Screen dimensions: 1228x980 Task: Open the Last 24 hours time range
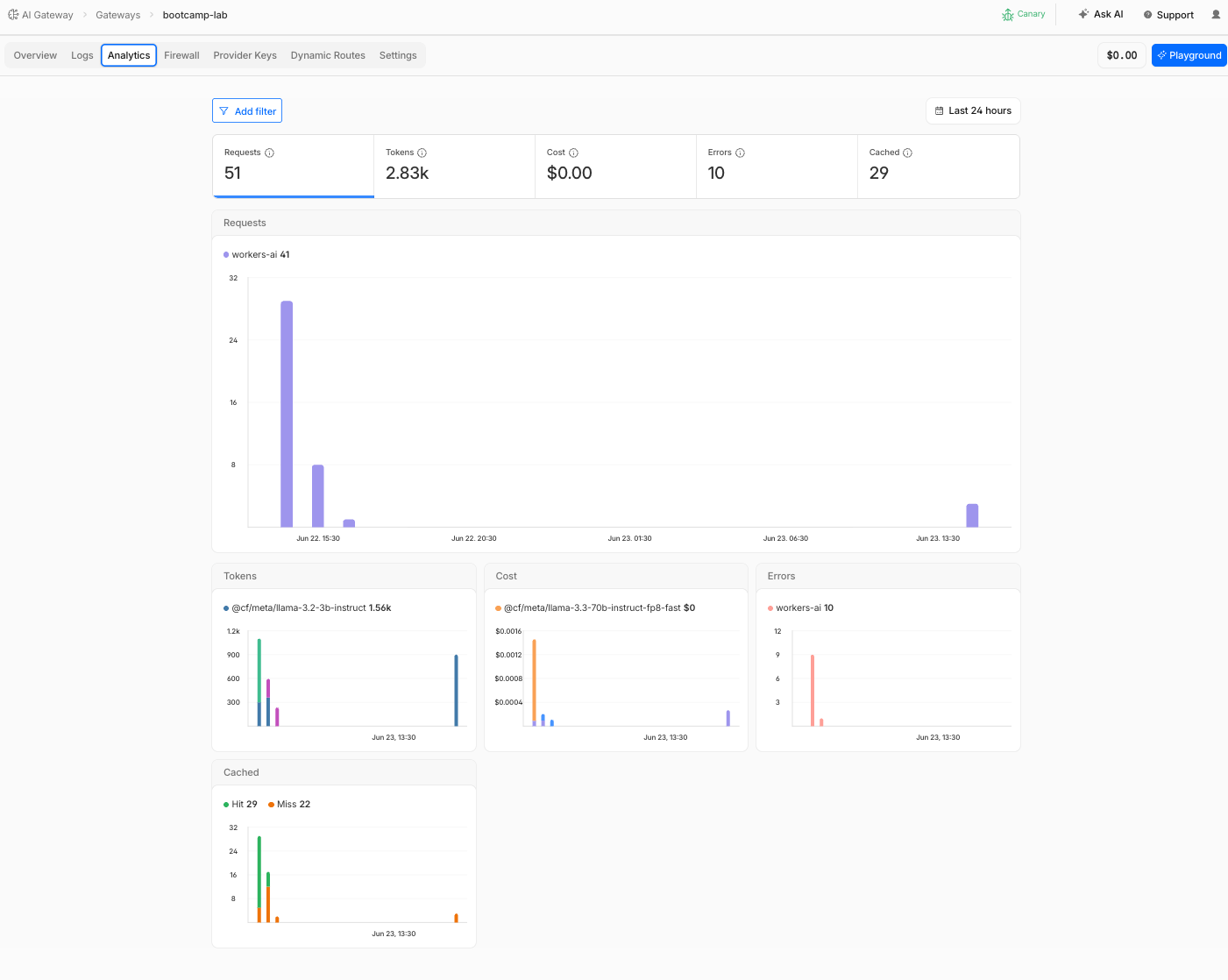coord(973,111)
